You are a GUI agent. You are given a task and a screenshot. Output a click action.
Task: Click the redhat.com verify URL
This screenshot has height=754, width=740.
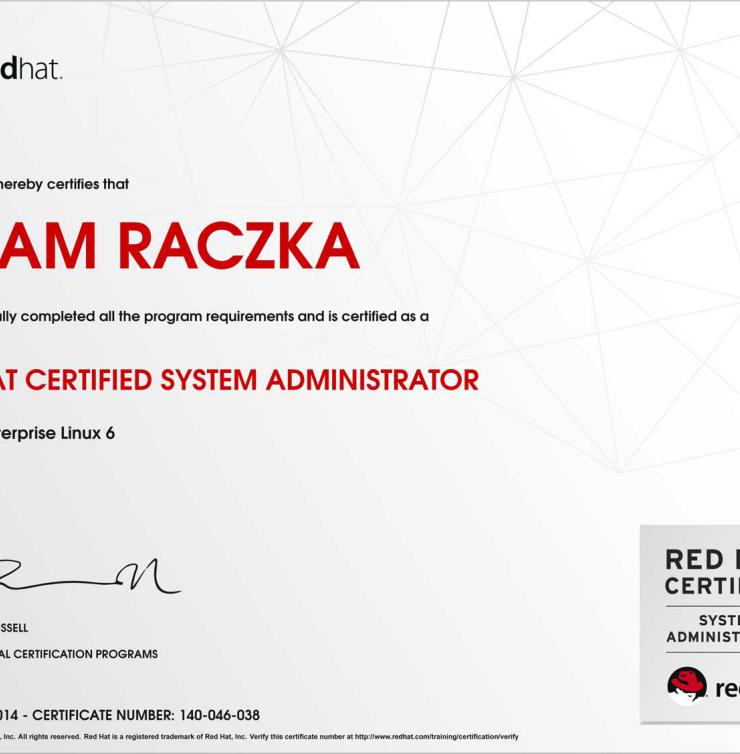(x=437, y=737)
